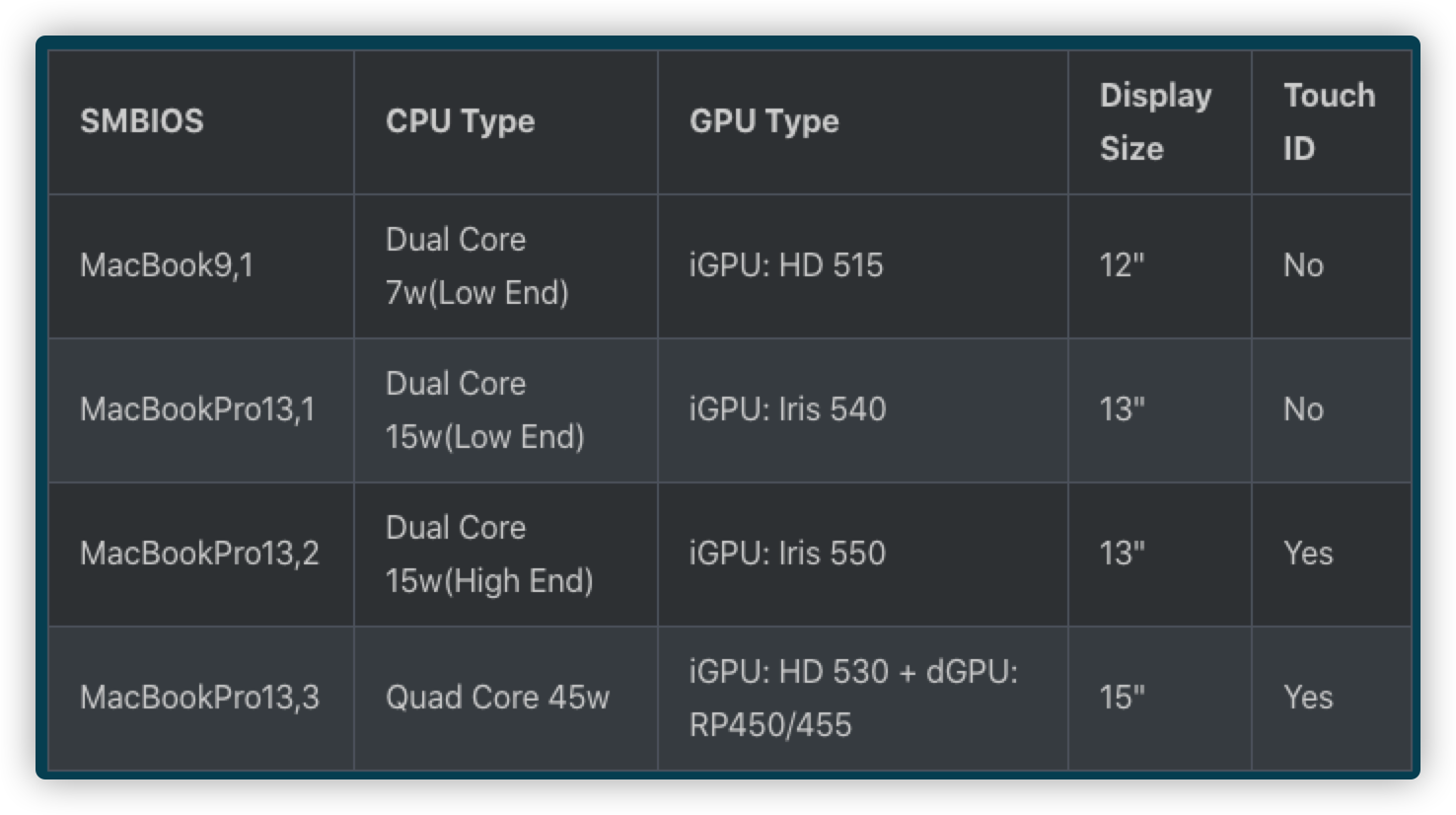1456x815 pixels.
Task: Click the iGPU: HD 515 cell
Action: [x=786, y=265]
